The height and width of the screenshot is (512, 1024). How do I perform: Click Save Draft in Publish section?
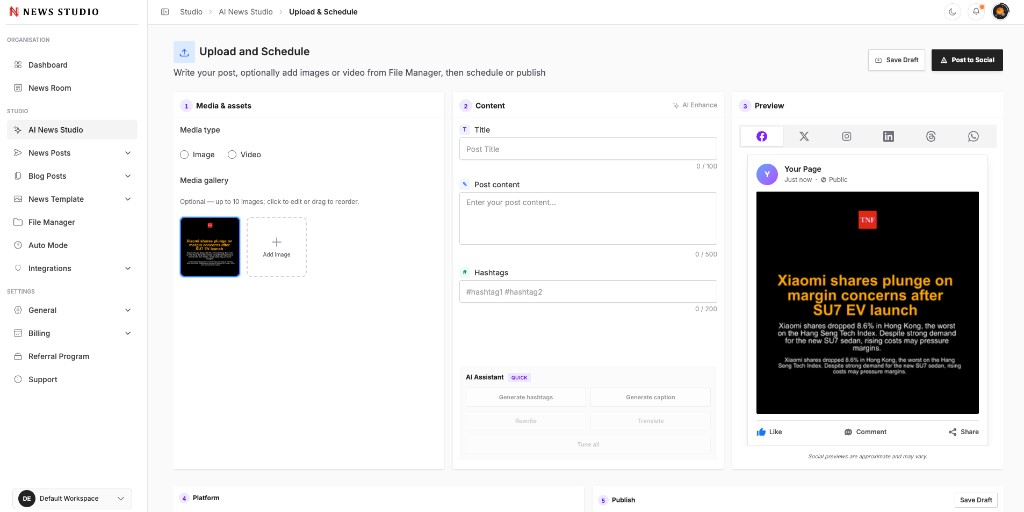976,500
